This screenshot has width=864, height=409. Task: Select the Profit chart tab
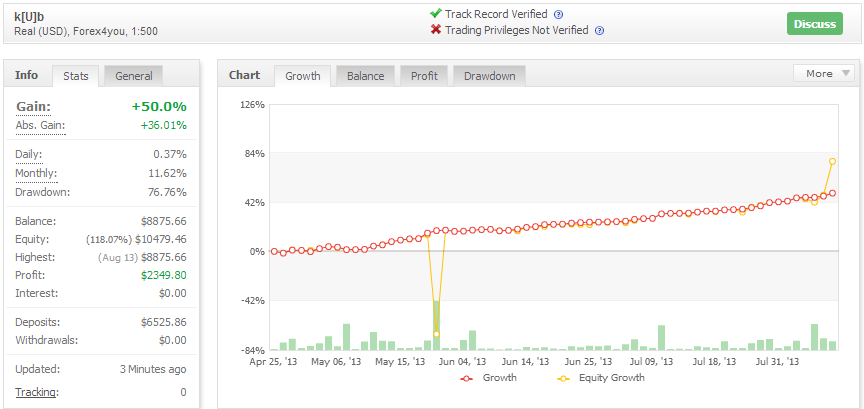click(424, 76)
